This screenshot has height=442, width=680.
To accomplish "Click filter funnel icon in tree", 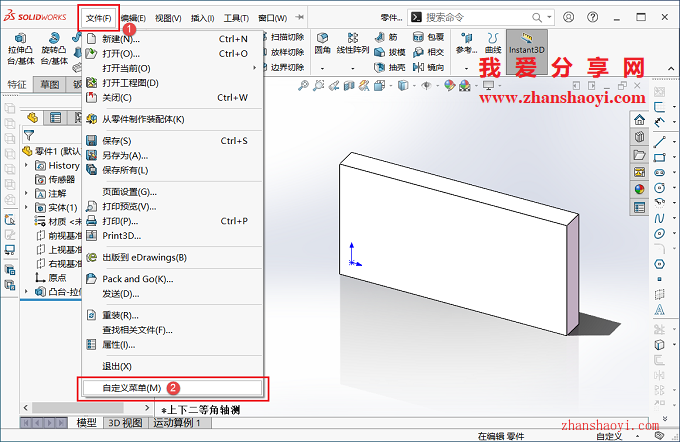I will pos(29,136).
